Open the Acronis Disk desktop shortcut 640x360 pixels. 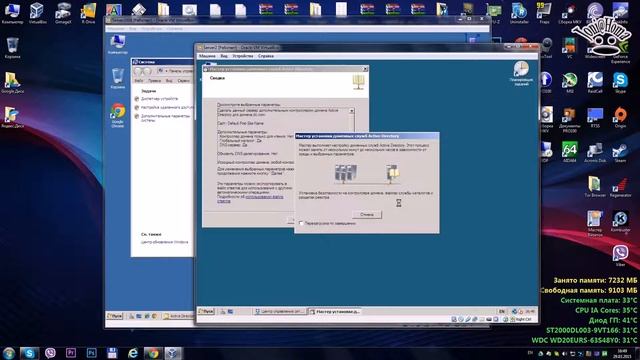595,152
